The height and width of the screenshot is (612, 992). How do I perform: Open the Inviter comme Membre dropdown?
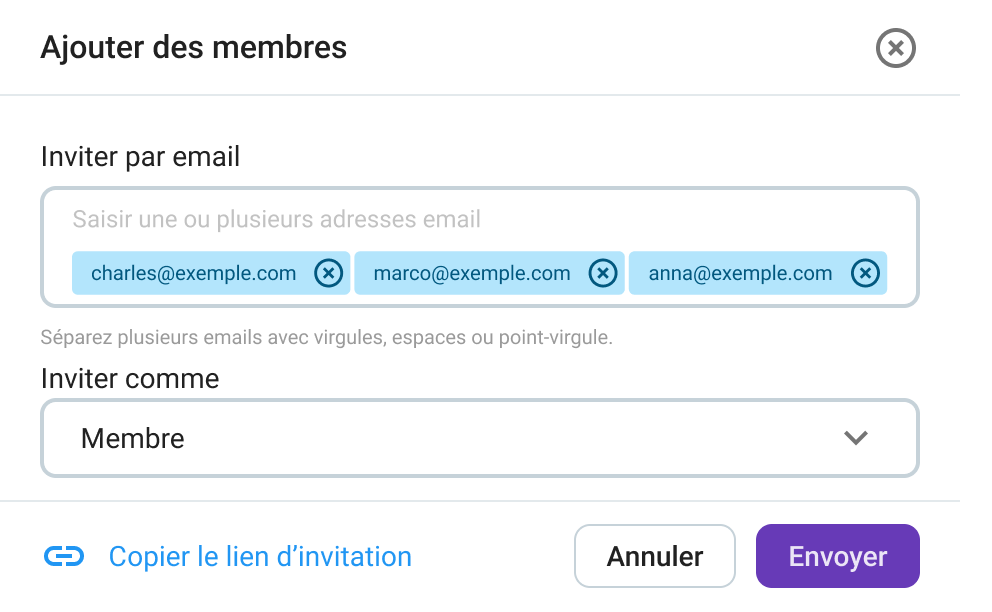coord(479,438)
